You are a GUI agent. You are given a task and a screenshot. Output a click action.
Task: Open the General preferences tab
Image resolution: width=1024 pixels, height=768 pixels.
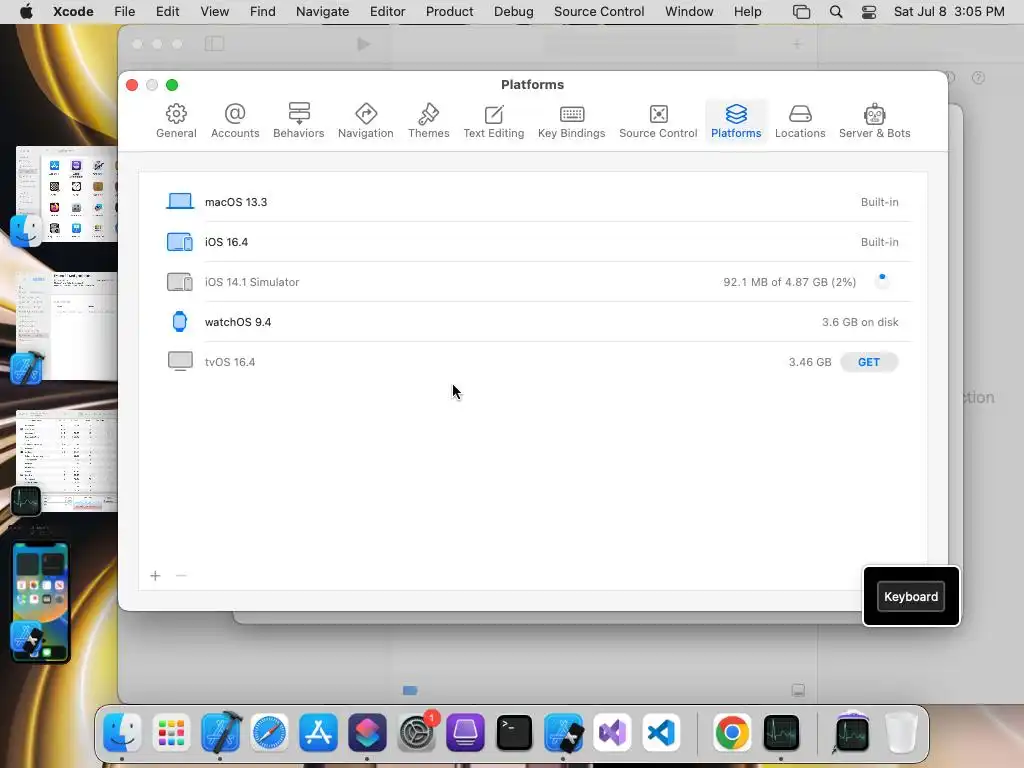point(176,121)
